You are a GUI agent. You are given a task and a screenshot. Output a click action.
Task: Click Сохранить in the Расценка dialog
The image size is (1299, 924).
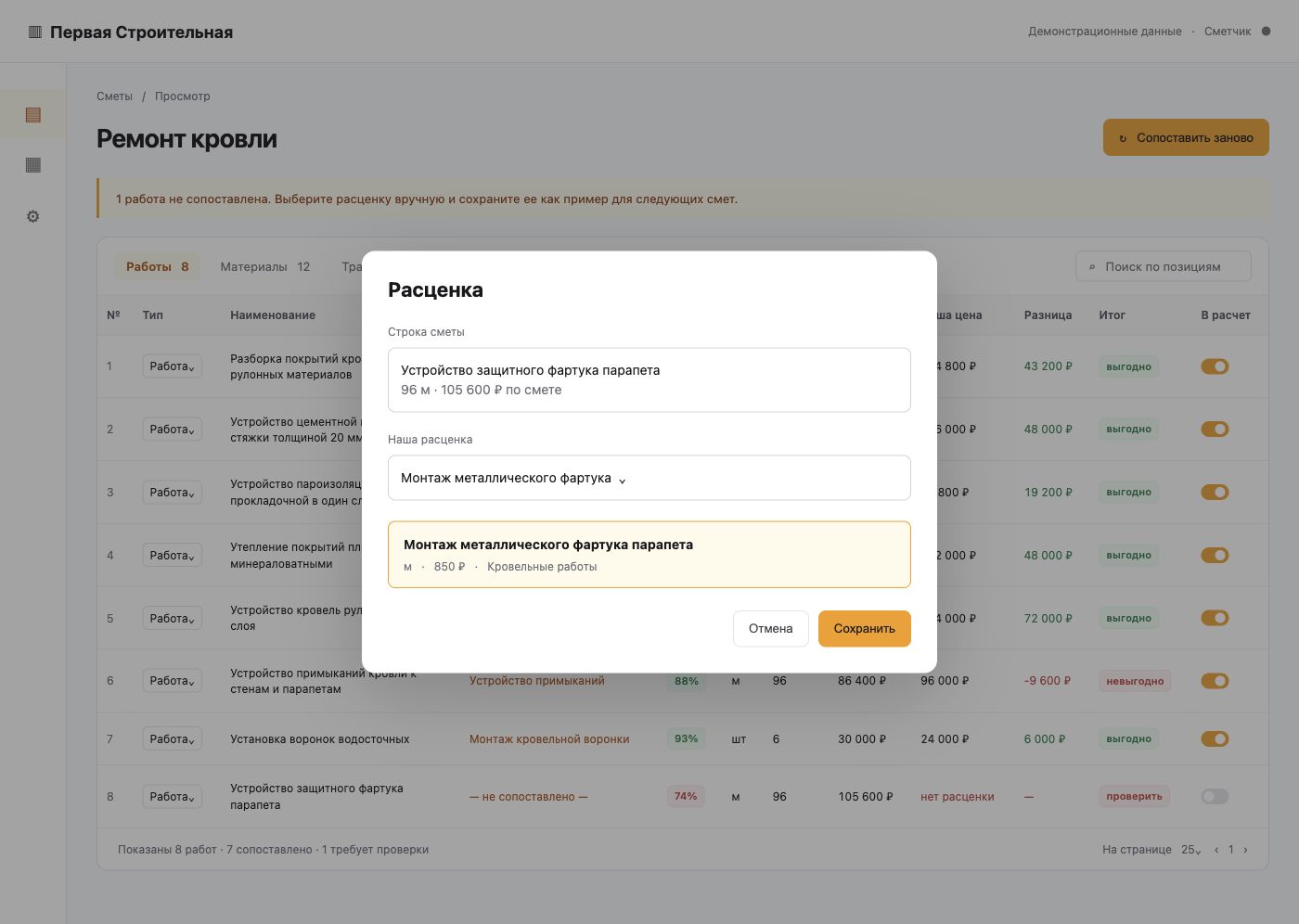pyautogui.click(x=864, y=629)
